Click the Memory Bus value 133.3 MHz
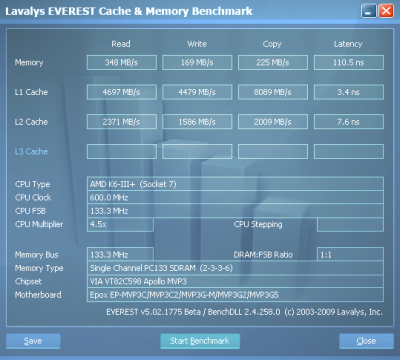Image resolution: width=400 pixels, height=360 pixels. 120,254
